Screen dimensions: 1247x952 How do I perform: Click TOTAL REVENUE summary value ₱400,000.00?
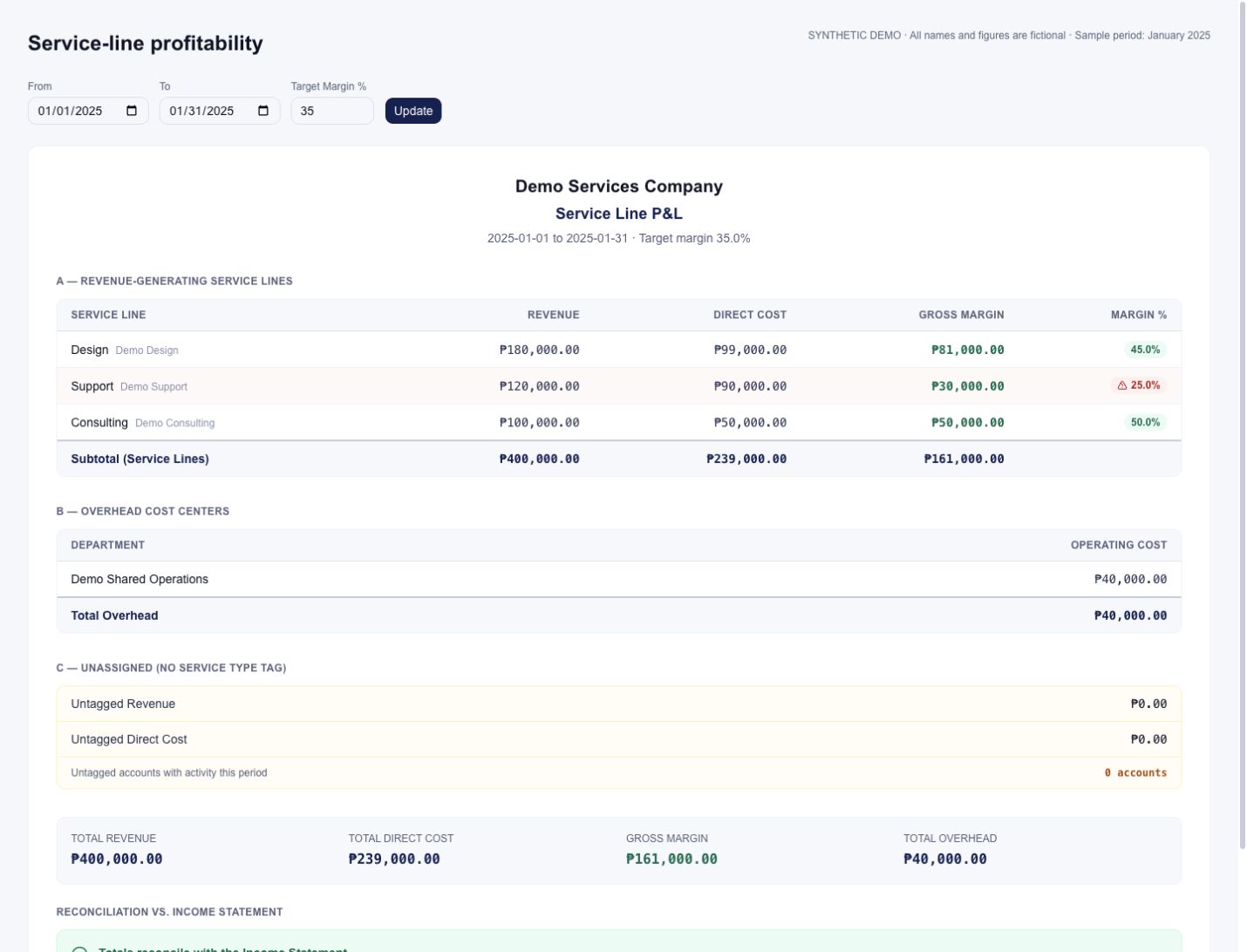pyautogui.click(x=117, y=859)
